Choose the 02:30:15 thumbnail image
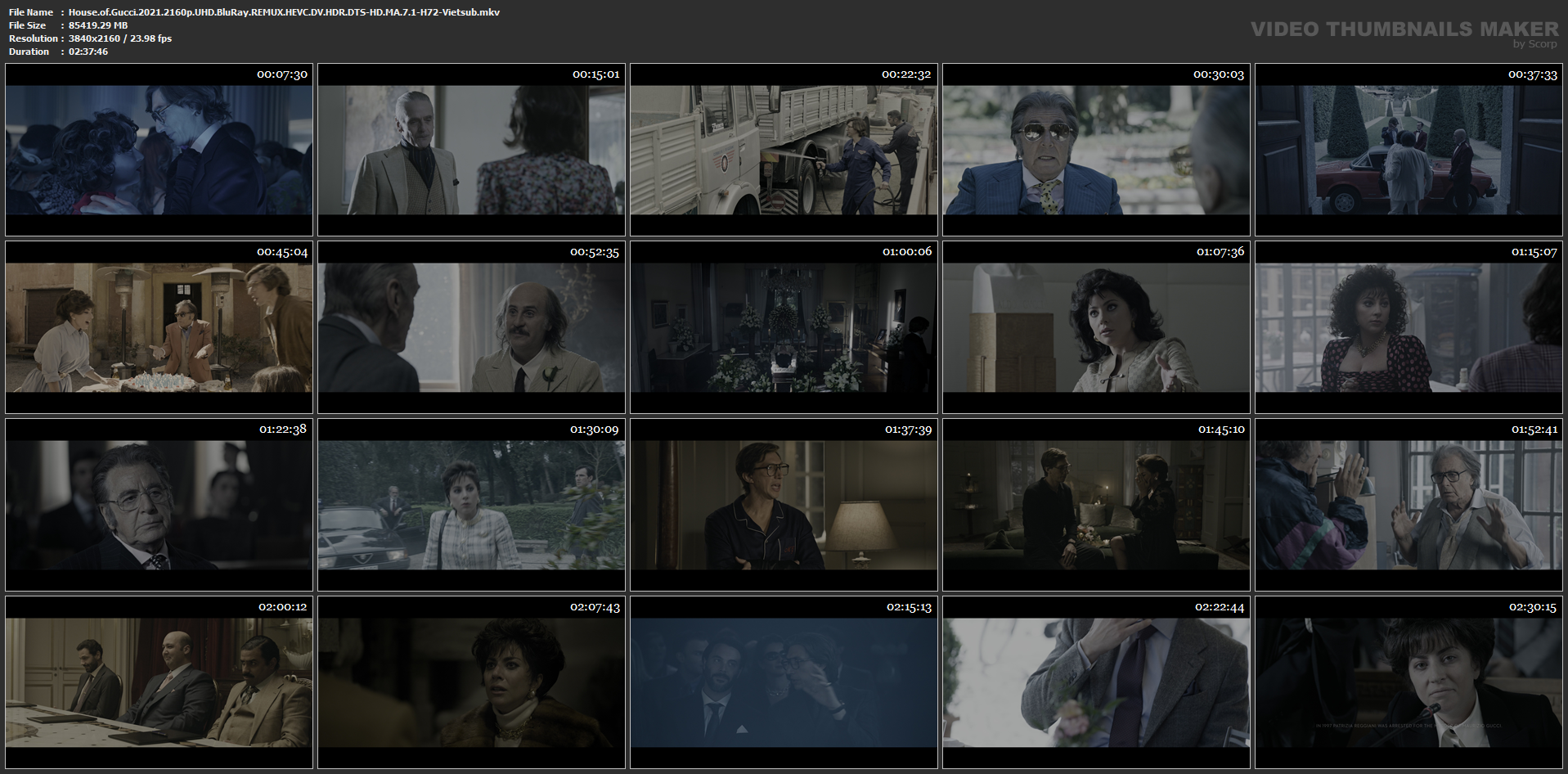The image size is (1568, 774). click(1409, 682)
